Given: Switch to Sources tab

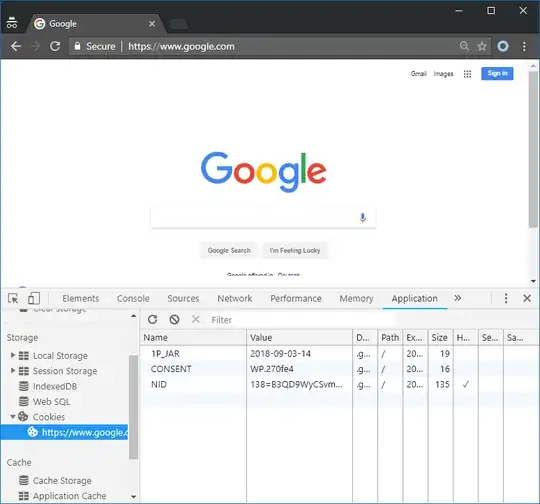Looking at the screenshot, I should click(x=183, y=298).
